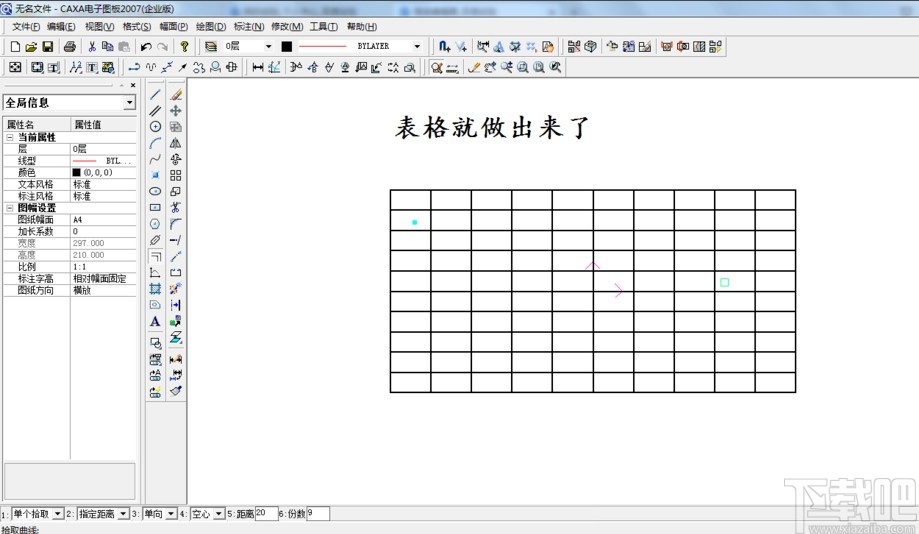Collapse the 图幅设置 group

click(x=10, y=208)
